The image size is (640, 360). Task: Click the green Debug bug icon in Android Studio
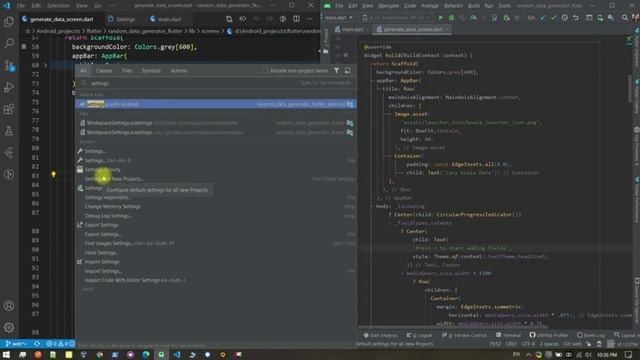[x=451, y=18]
